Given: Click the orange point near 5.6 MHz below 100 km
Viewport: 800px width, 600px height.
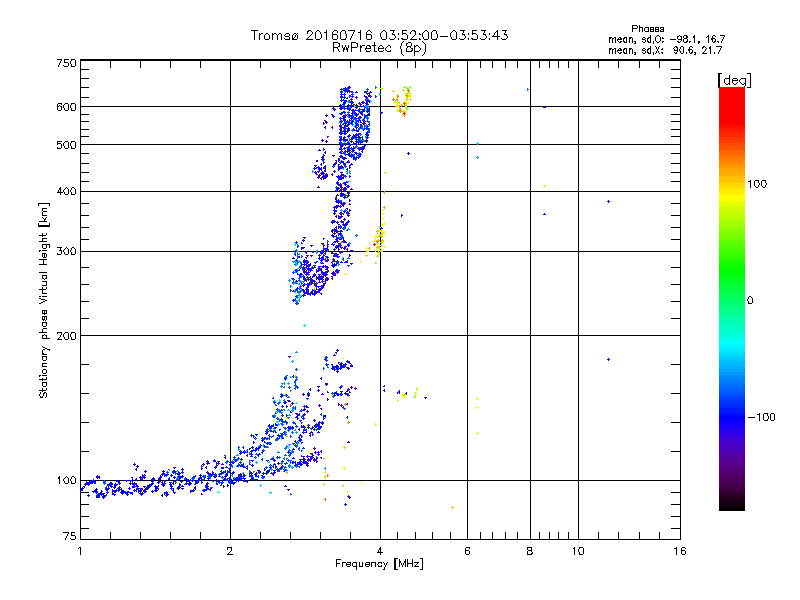Looking at the screenshot, I should pyautogui.click(x=453, y=508).
